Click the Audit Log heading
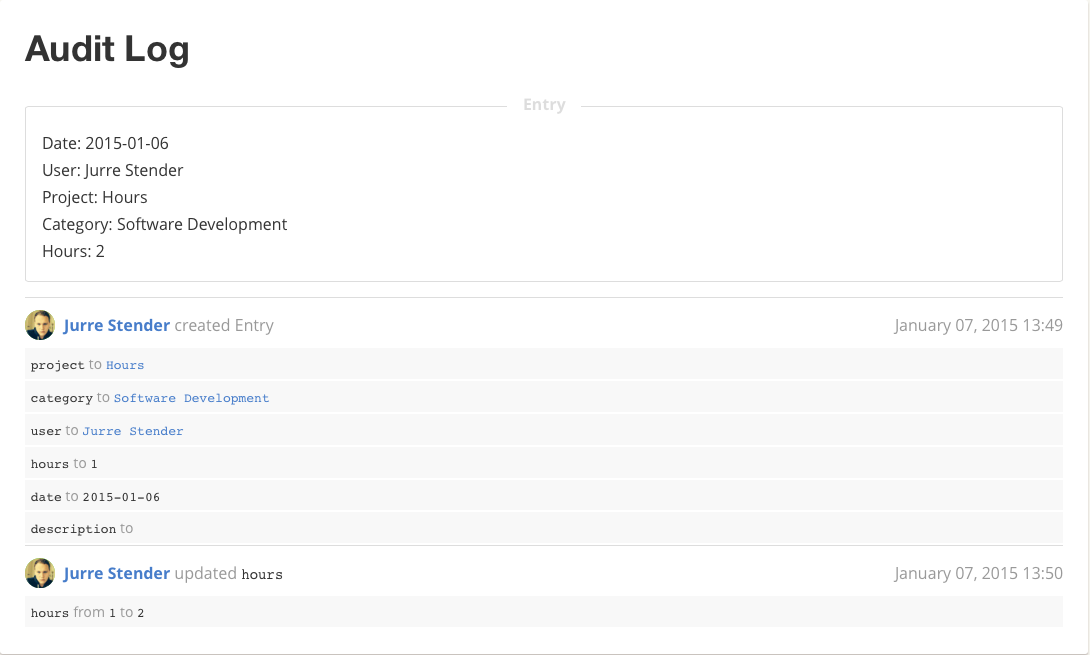This screenshot has height=655, width=1090. pos(107,49)
